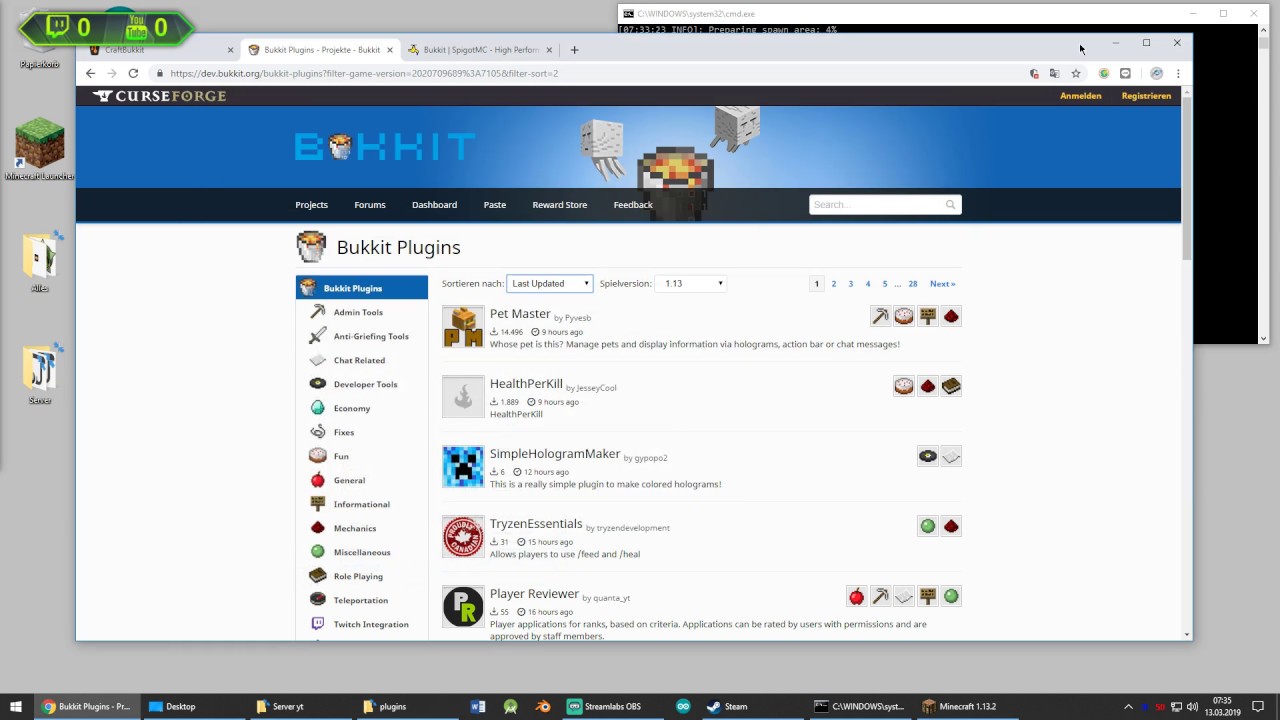Open the Word icon in the taskbar
Screen dimensions: 1280x720
(x=478, y=706)
